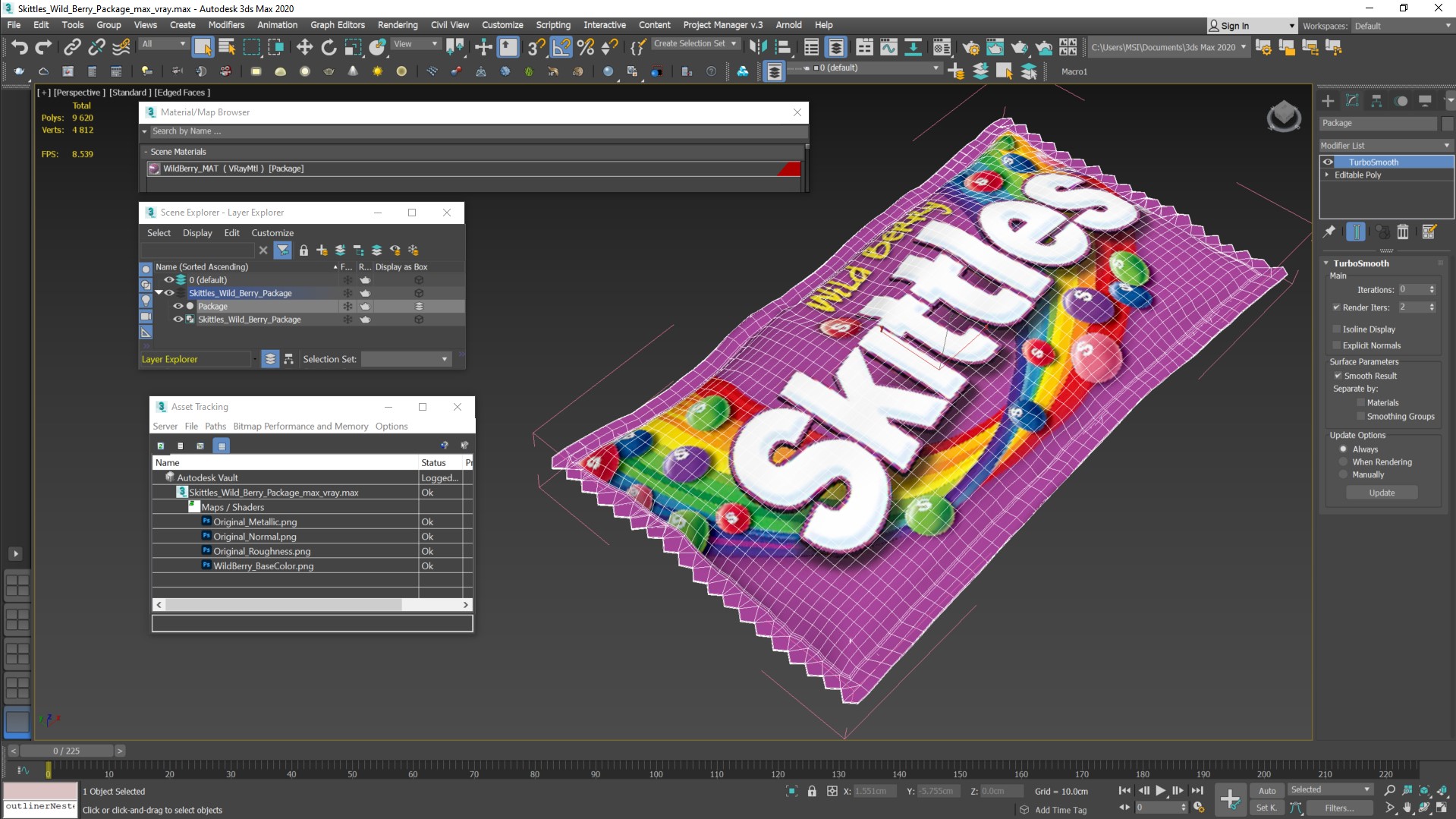Toggle the Render Iters checkbox

pos(1337,307)
